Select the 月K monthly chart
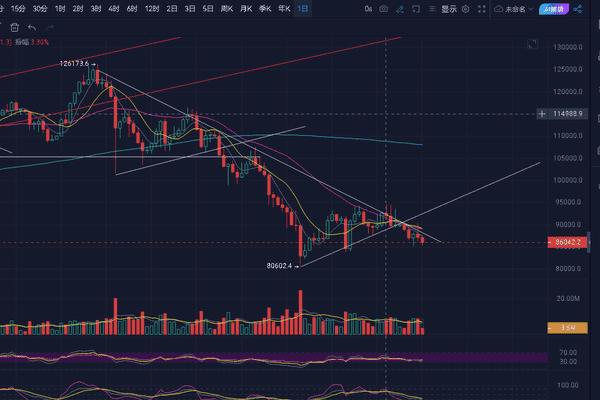The image size is (600, 400). (246, 8)
